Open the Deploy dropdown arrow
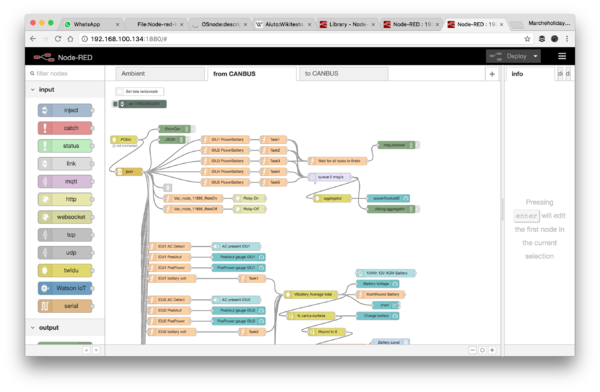Image resolution: width=600 pixels, height=392 pixels. coord(535,56)
